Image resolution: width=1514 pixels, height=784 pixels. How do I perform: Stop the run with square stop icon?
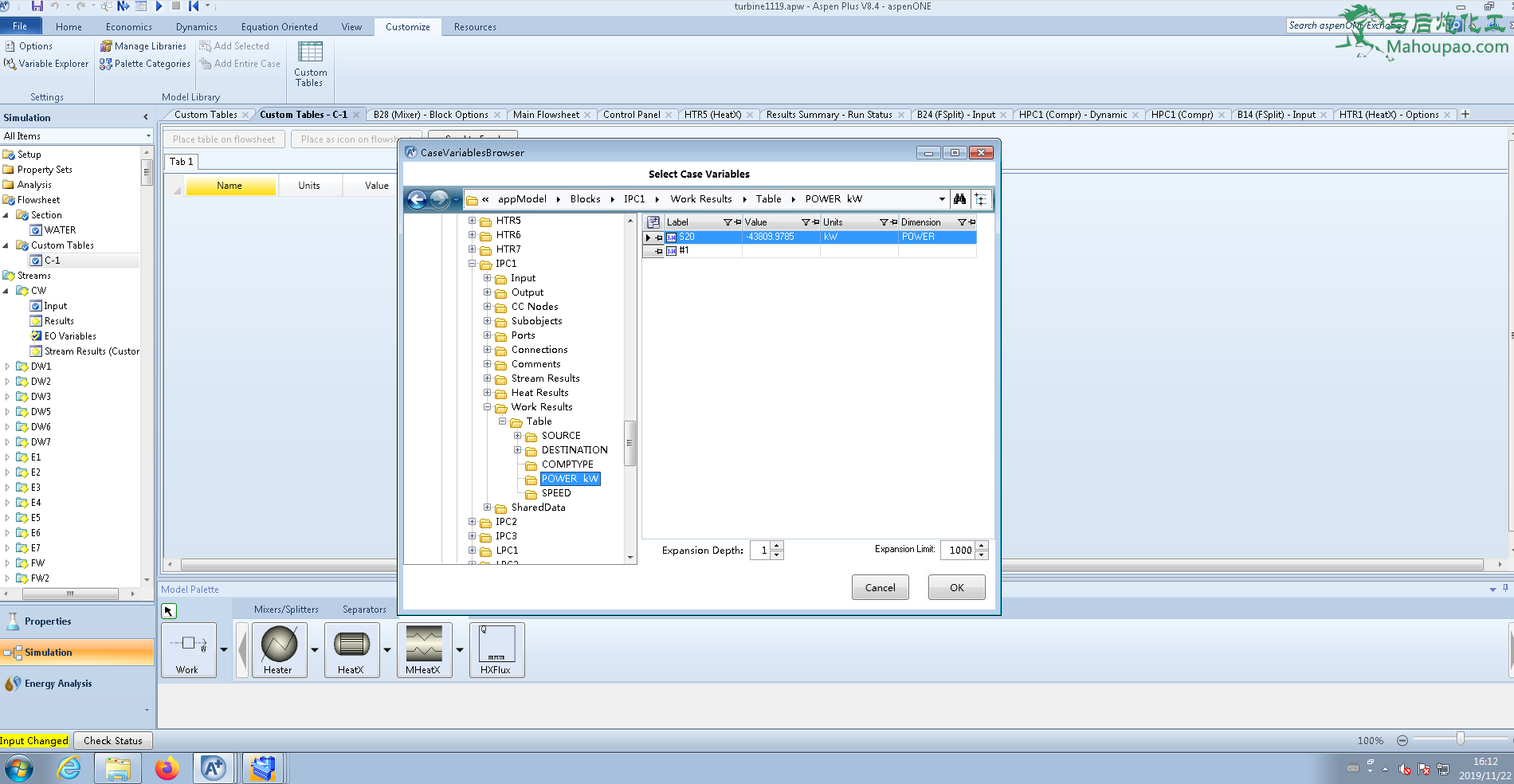pyautogui.click(x=176, y=6)
